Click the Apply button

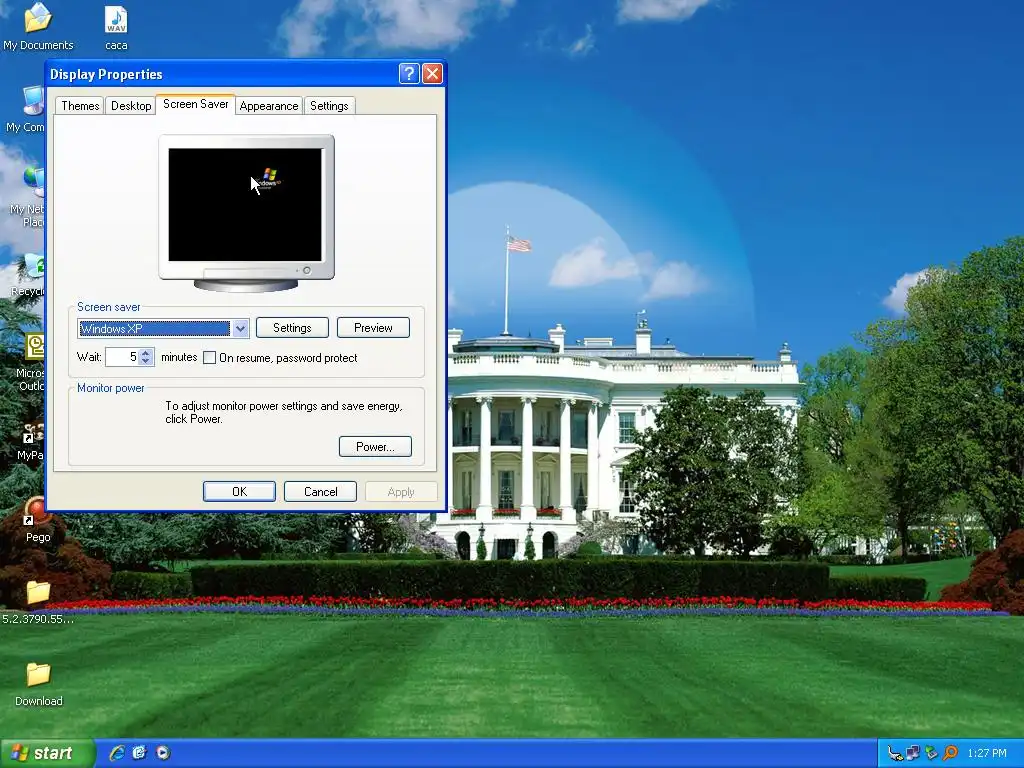401,492
